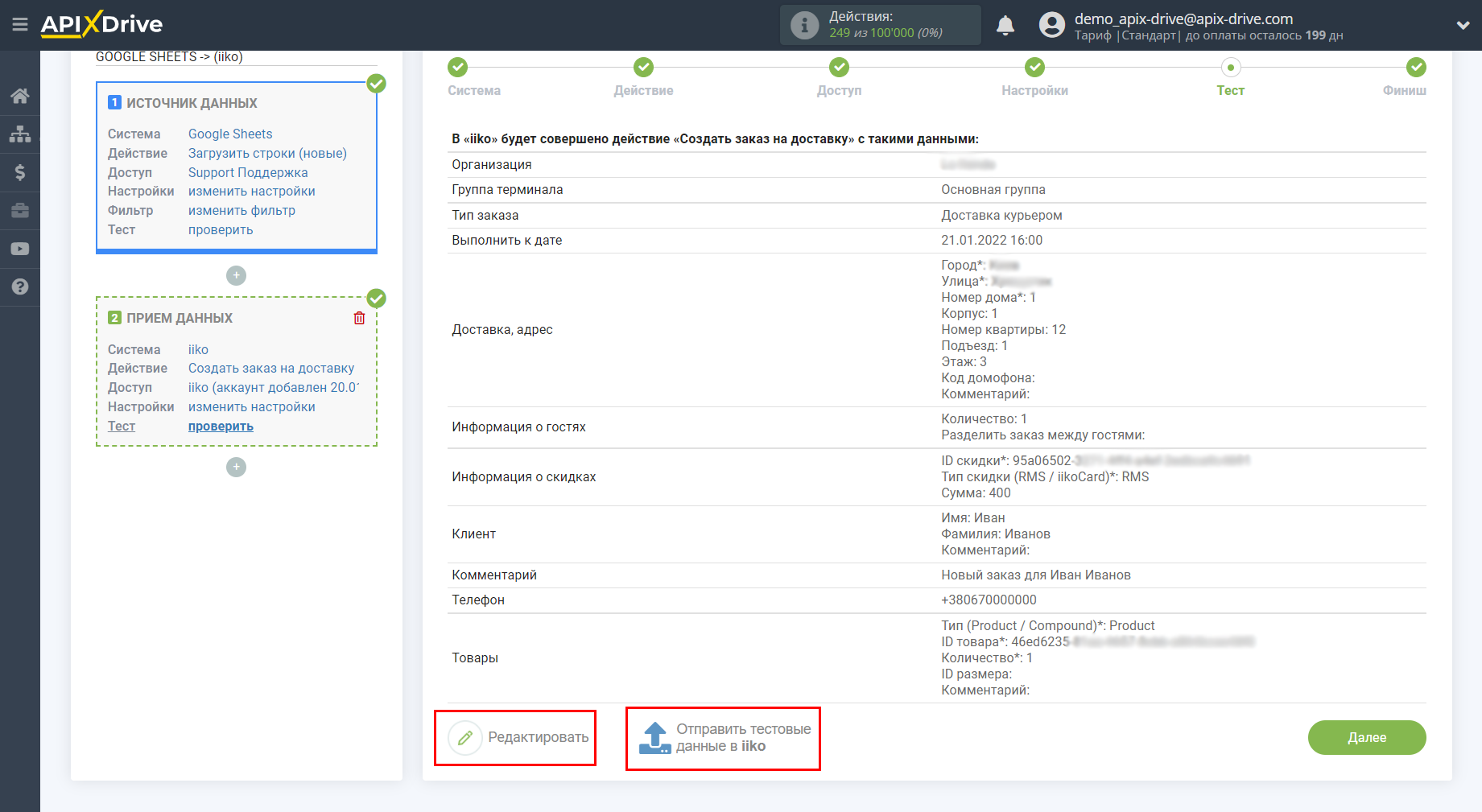
Task: Open the hamburger menu
Action: 20,24
